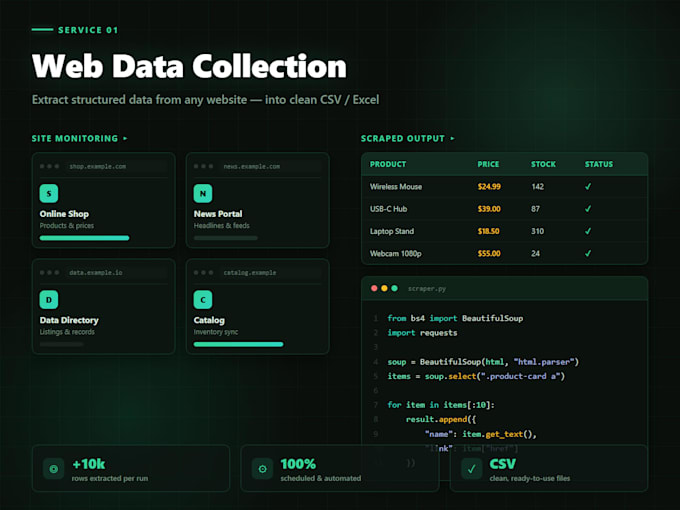680x510 pixels.
Task: Expand the SCRAPED OUTPUT arrow
Action: pos(452,138)
